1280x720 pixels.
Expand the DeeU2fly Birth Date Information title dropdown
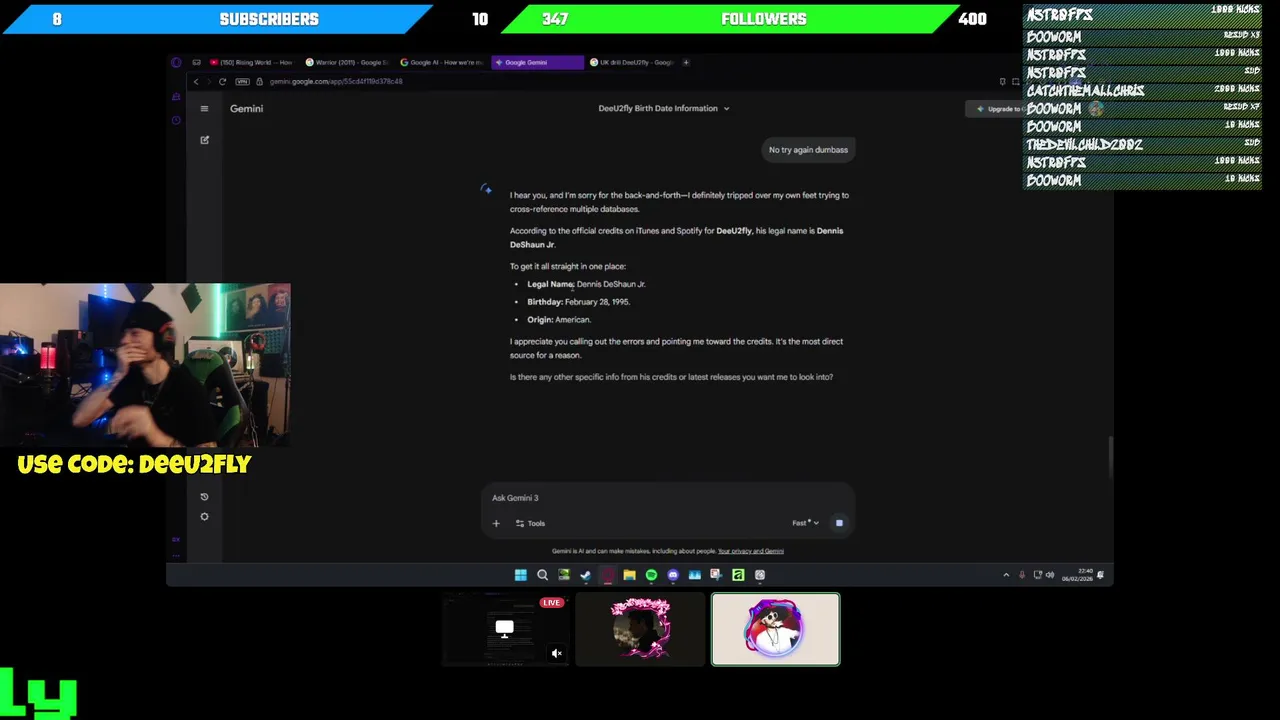point(664,108)
